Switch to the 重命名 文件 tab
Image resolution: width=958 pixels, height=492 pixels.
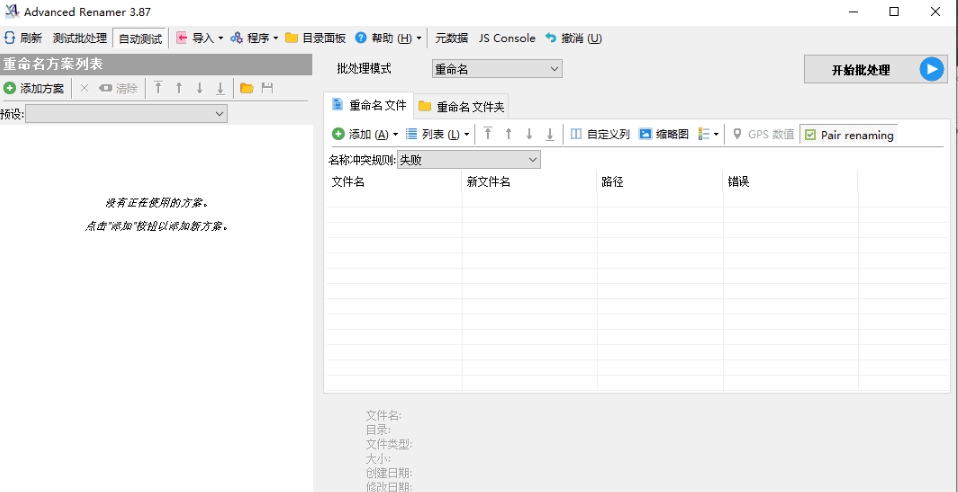coord(368,105)
